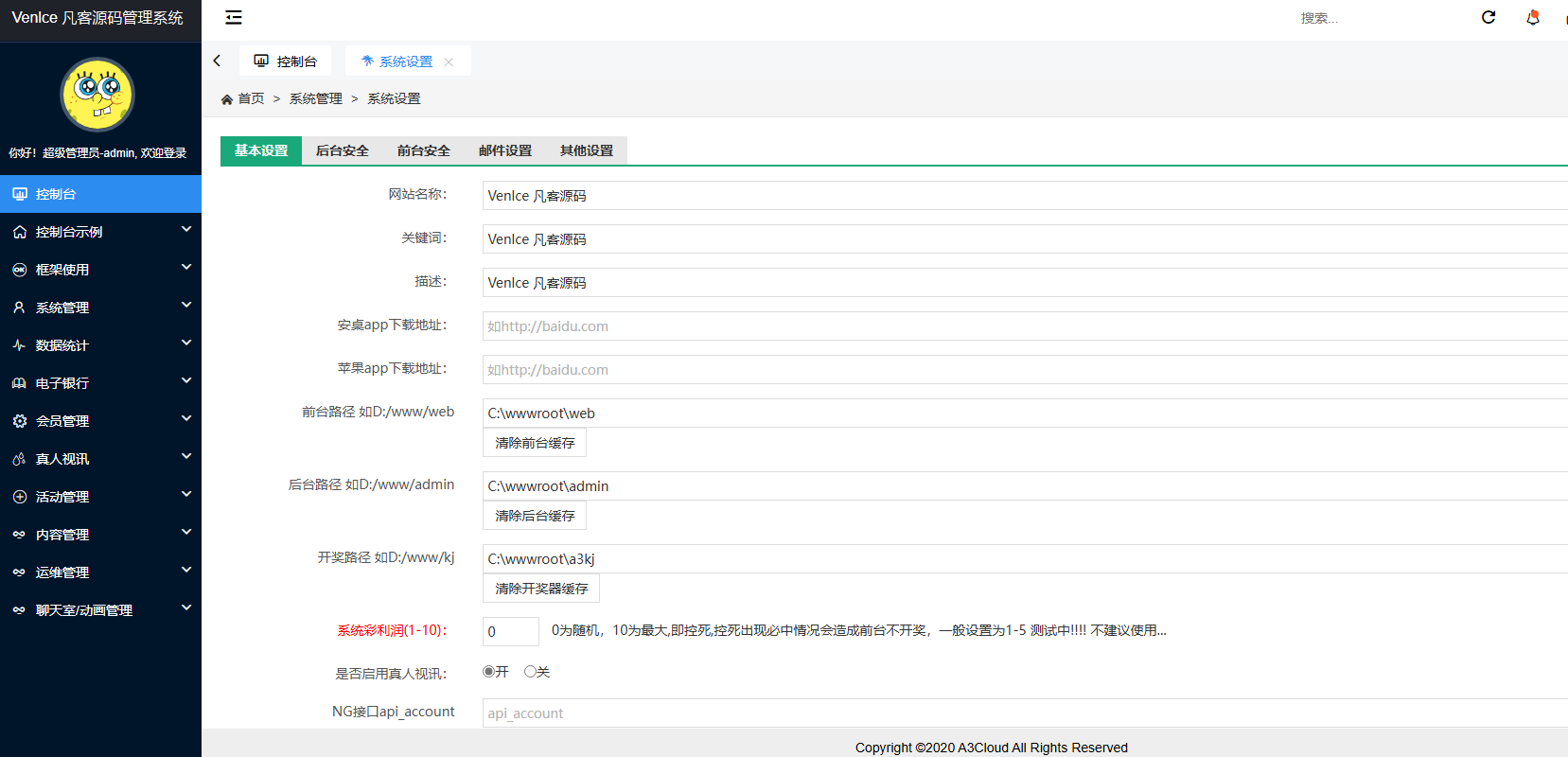The height and width of the screenshot is (757, 1568).
Task: Click the 系统彩利润 number input field
Action: [510, 631]
